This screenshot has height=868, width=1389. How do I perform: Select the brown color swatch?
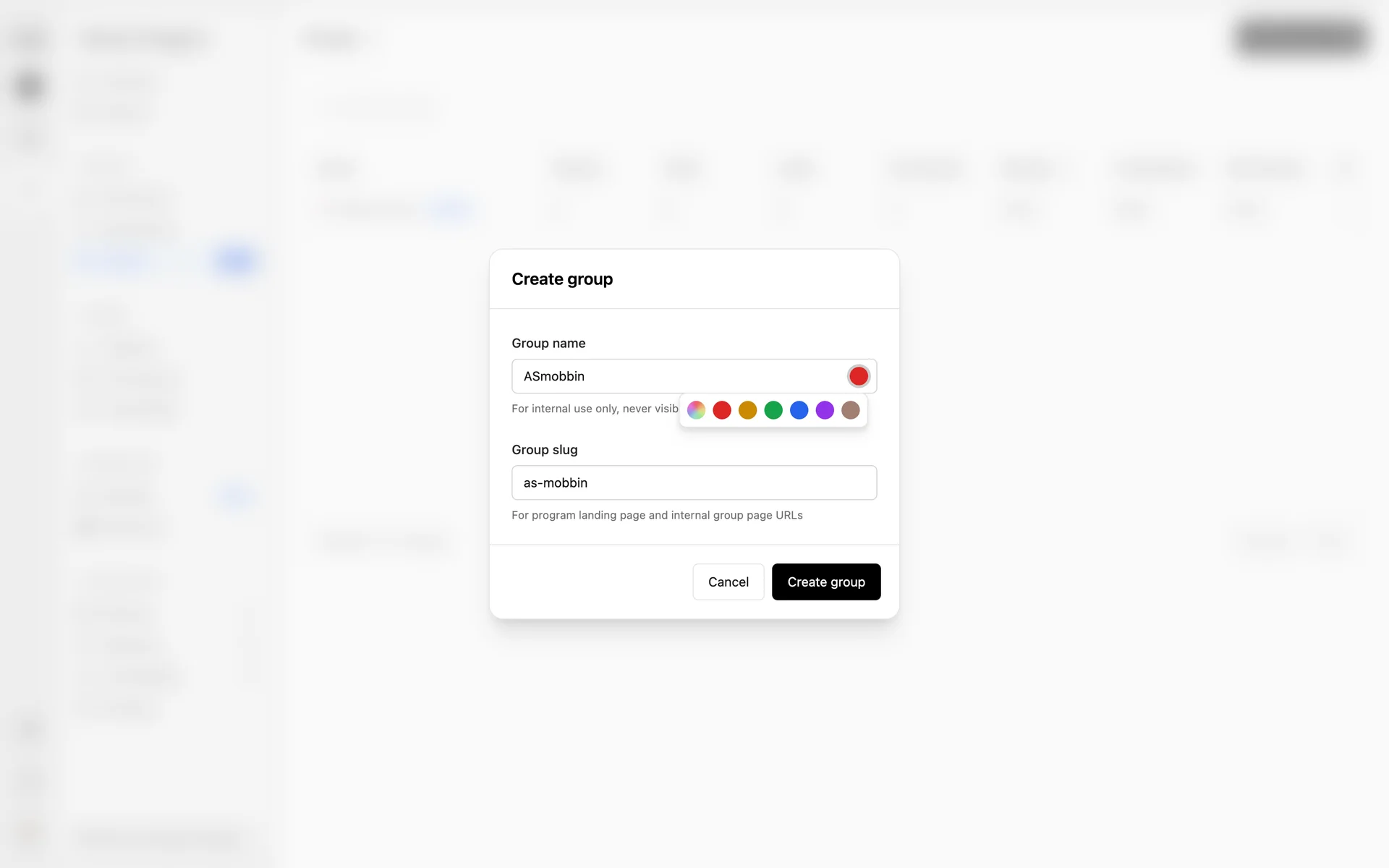pos(851,410)
